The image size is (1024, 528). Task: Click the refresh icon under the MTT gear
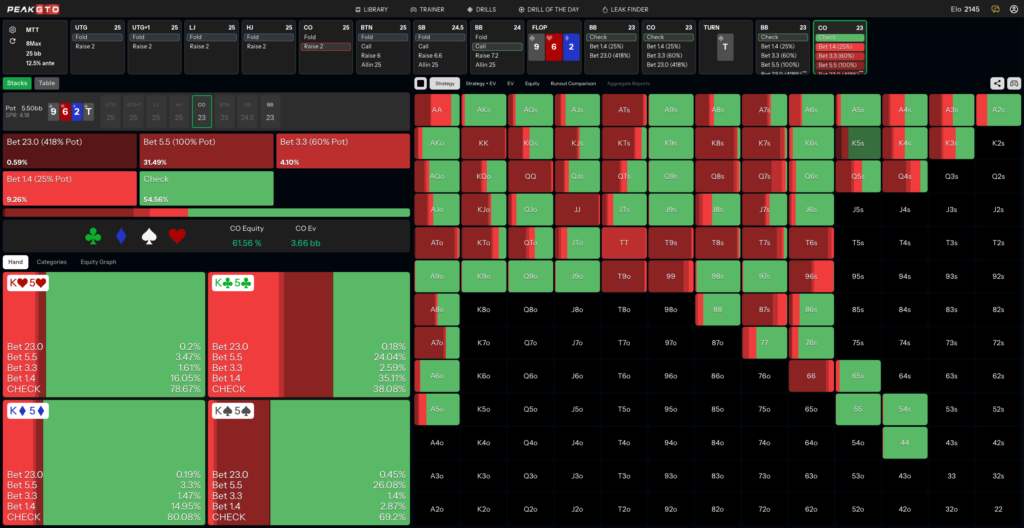12,41
